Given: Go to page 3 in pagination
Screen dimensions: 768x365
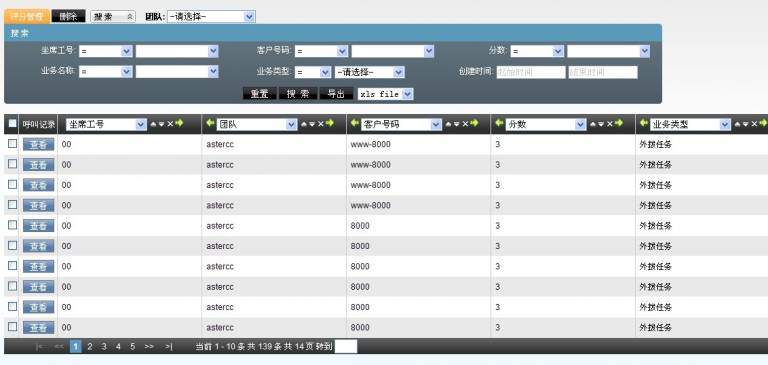Looking at the screenshot, I should coord(104,346).
